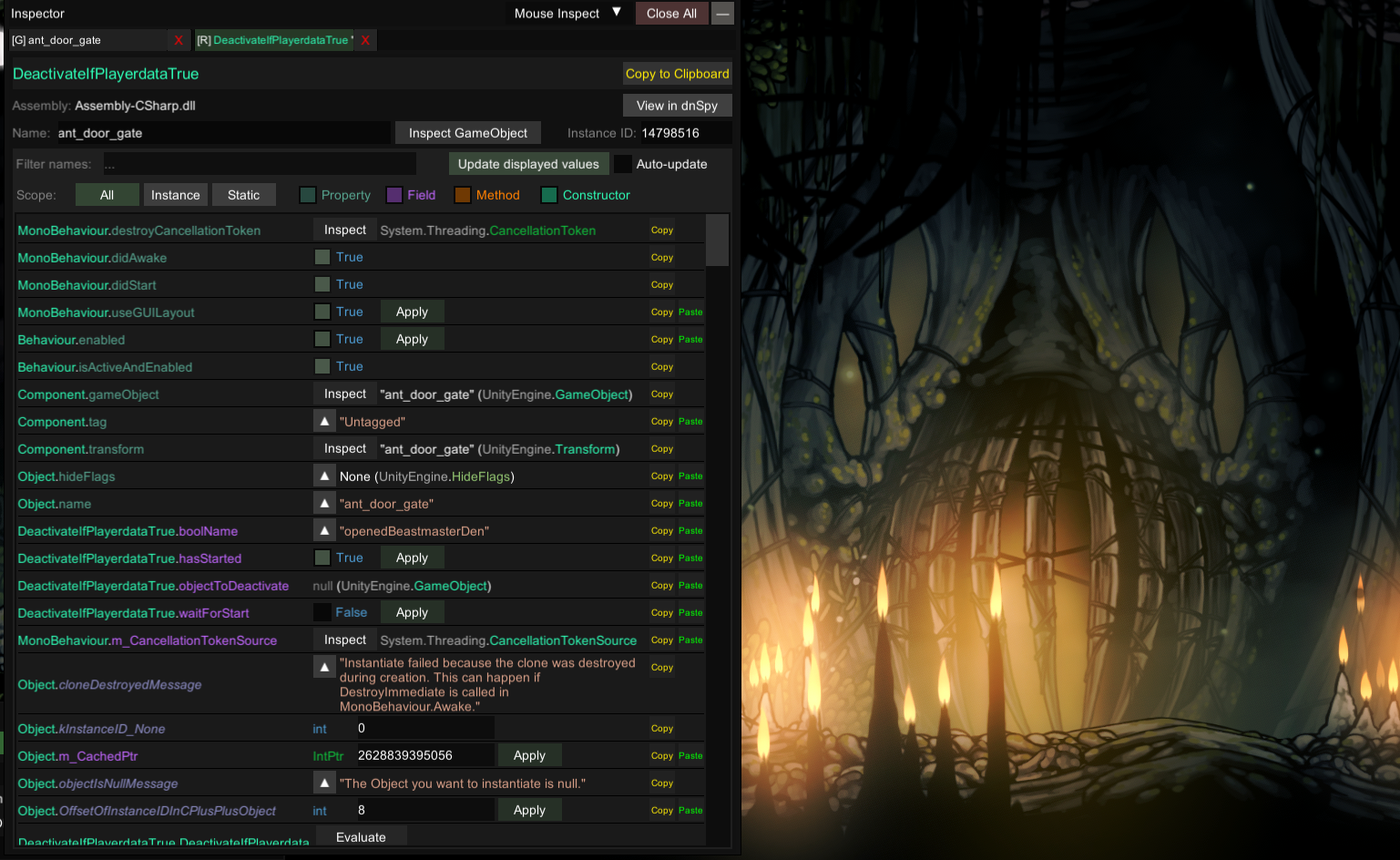Image resolution: width=1400 pixels, height=860 pixels.
Task: Toggle the Method filter color box
Action: 463,195
